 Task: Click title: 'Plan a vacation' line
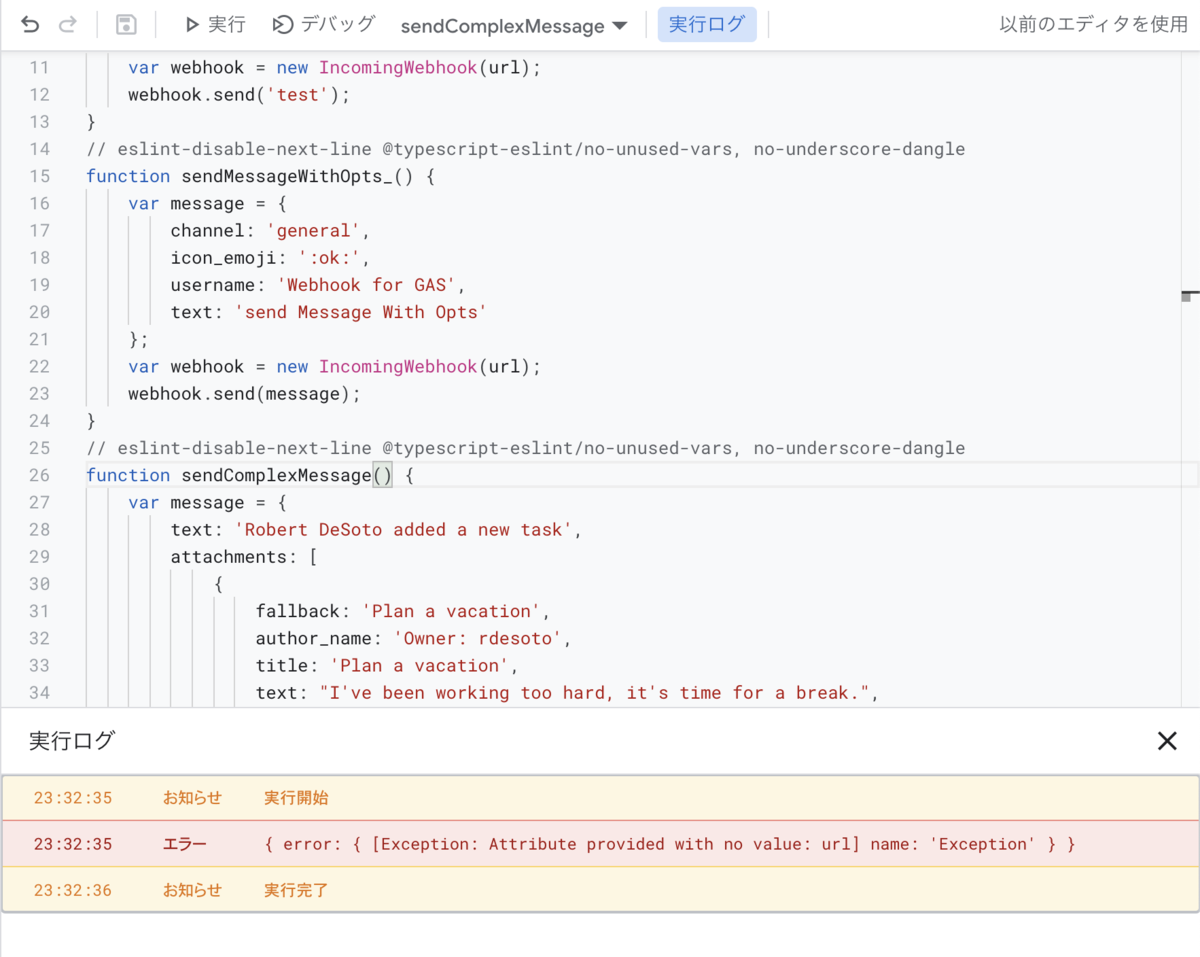[x=387, y=665]
